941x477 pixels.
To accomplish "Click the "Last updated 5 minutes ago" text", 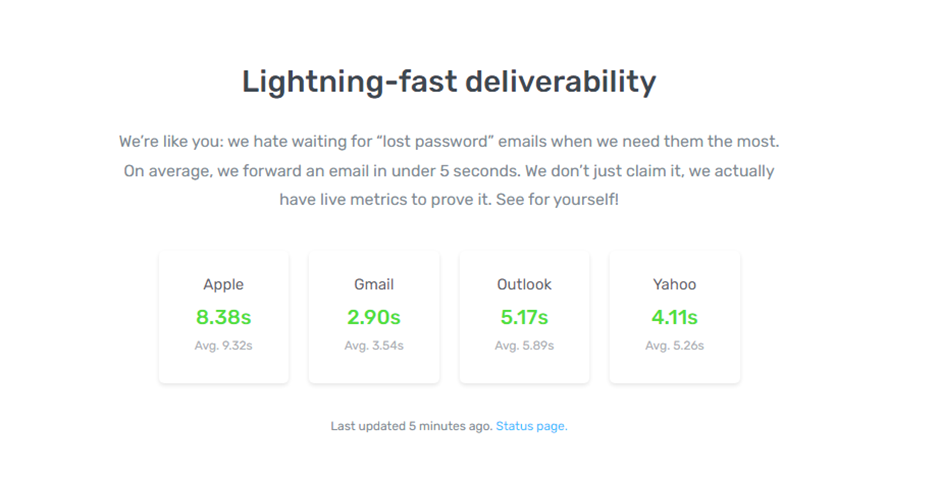I will (x=411, y=426).
